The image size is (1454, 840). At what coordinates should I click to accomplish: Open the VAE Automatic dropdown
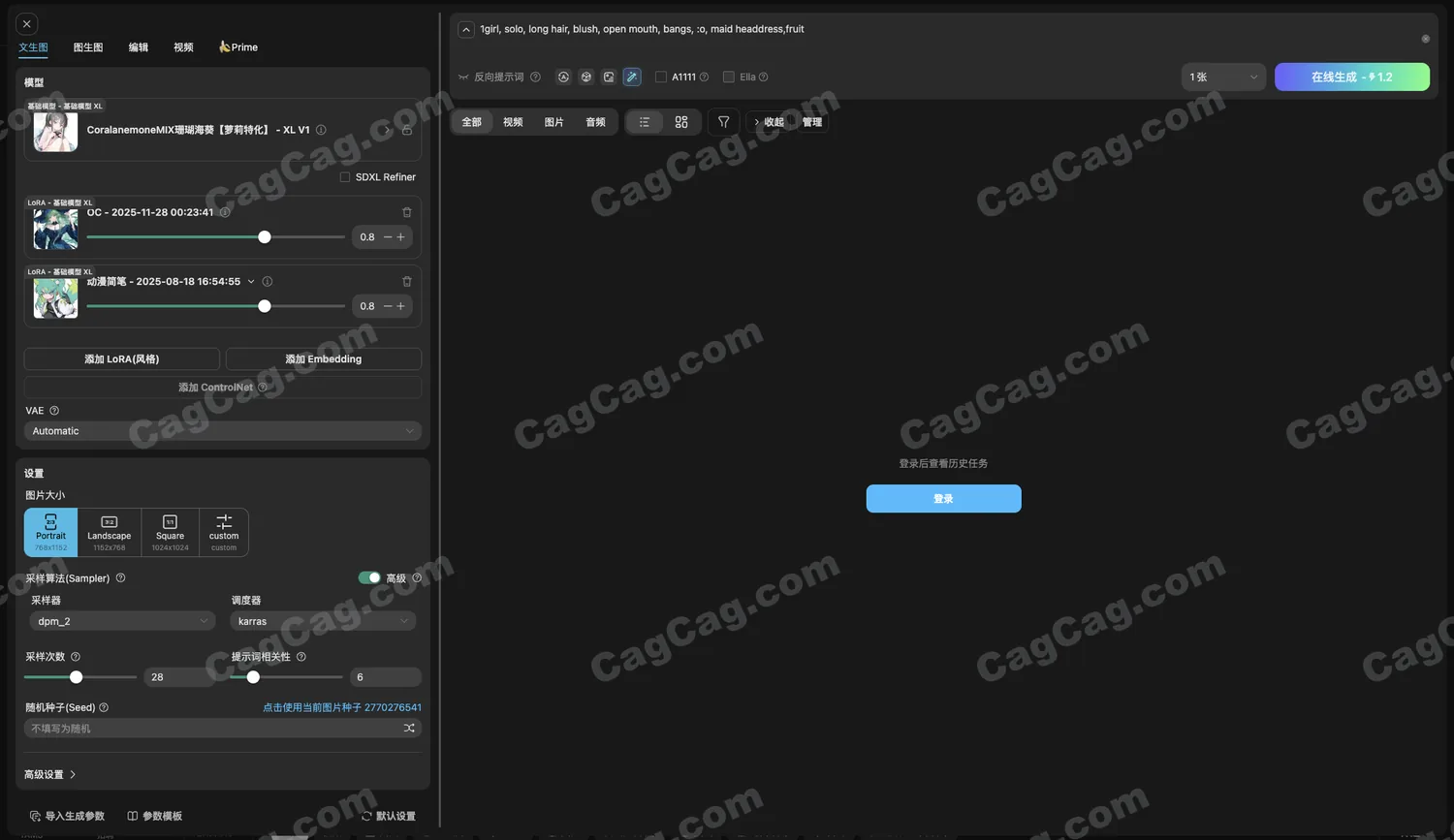(223, 431)
